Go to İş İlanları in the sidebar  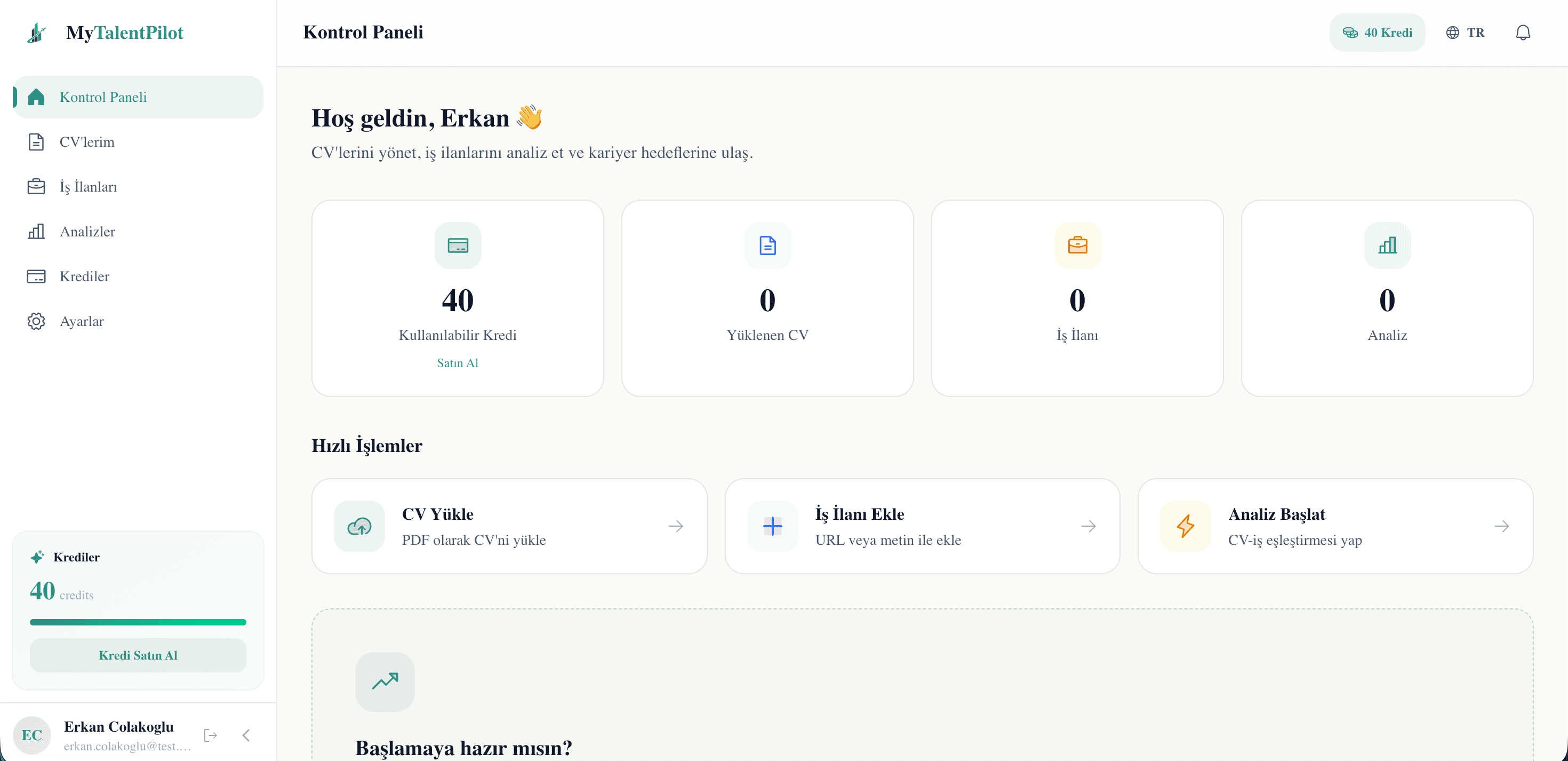pos(87,186)
